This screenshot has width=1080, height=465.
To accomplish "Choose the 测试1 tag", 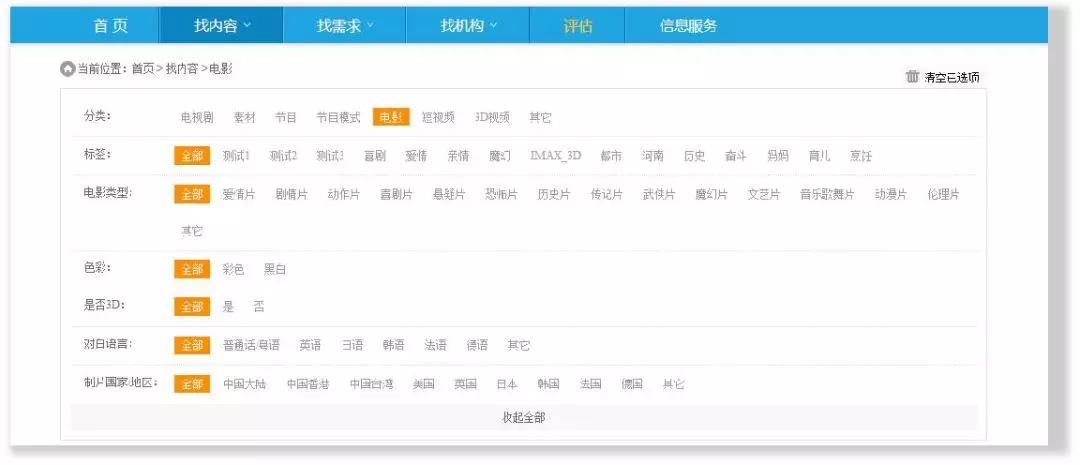I will pos(236,156).
